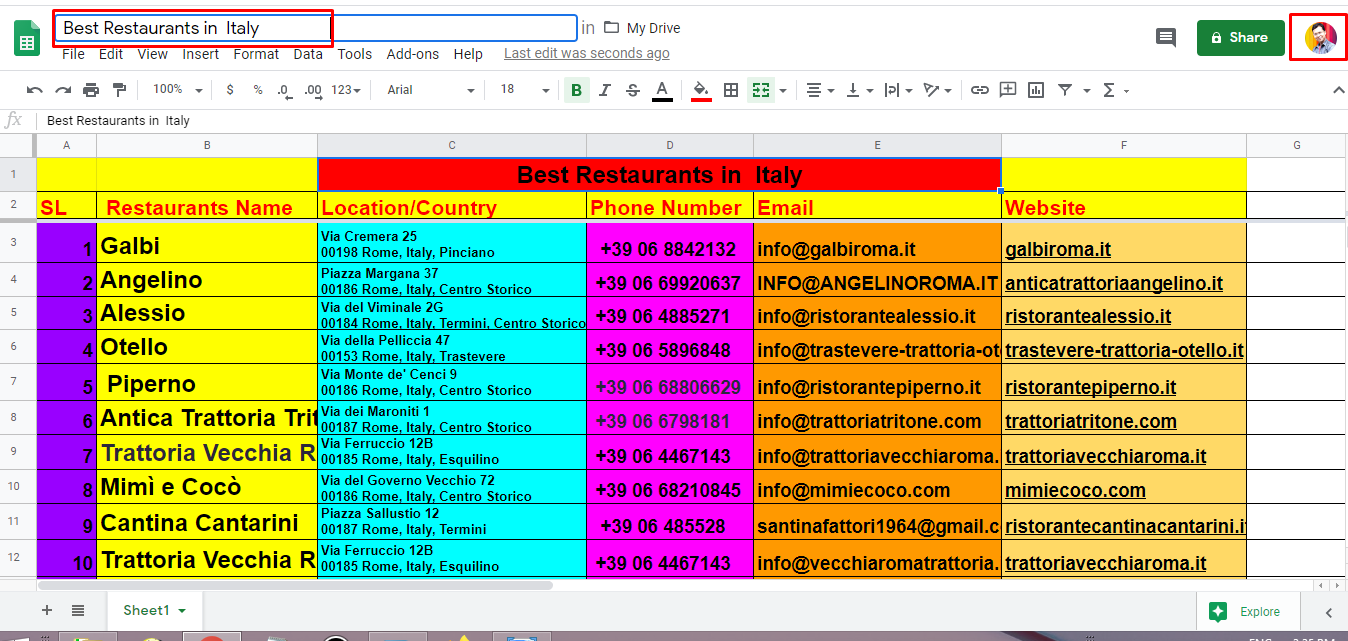This screenshot has width=1348, height=641.
Task: Click the print icon in toolbar
Action: point(91,90)
